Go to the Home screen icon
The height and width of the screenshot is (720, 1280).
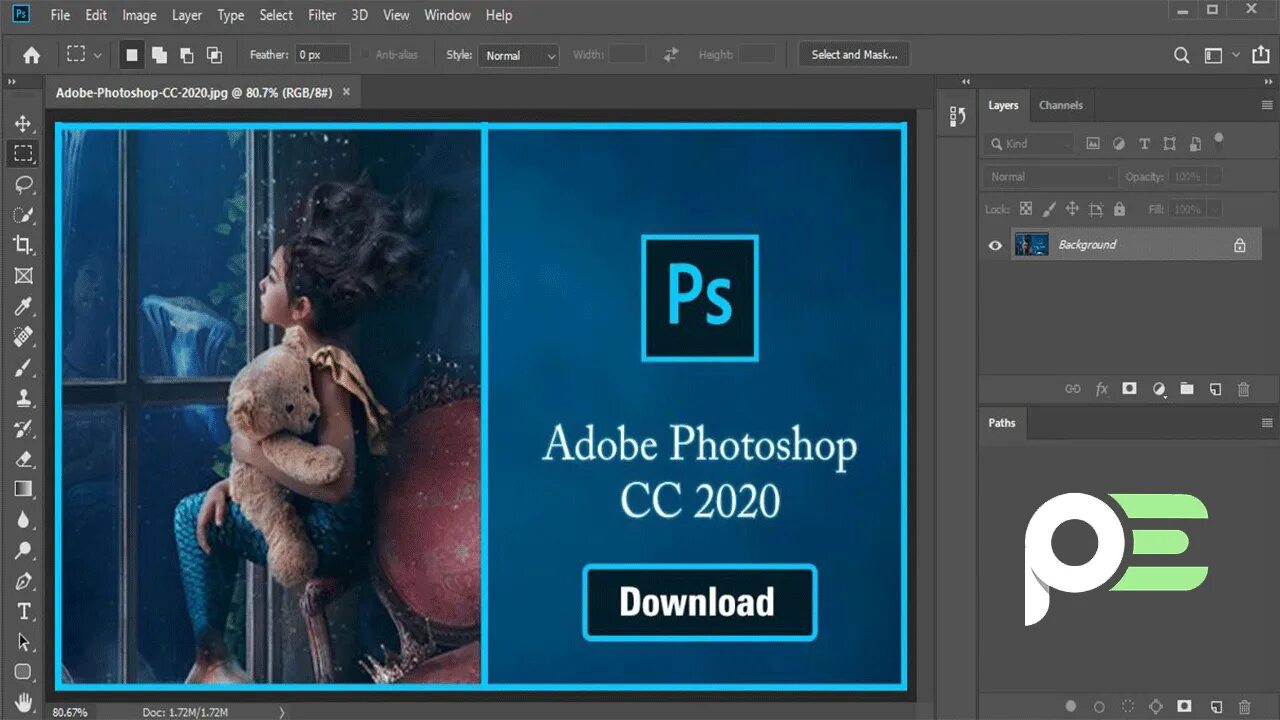(32, 55)
